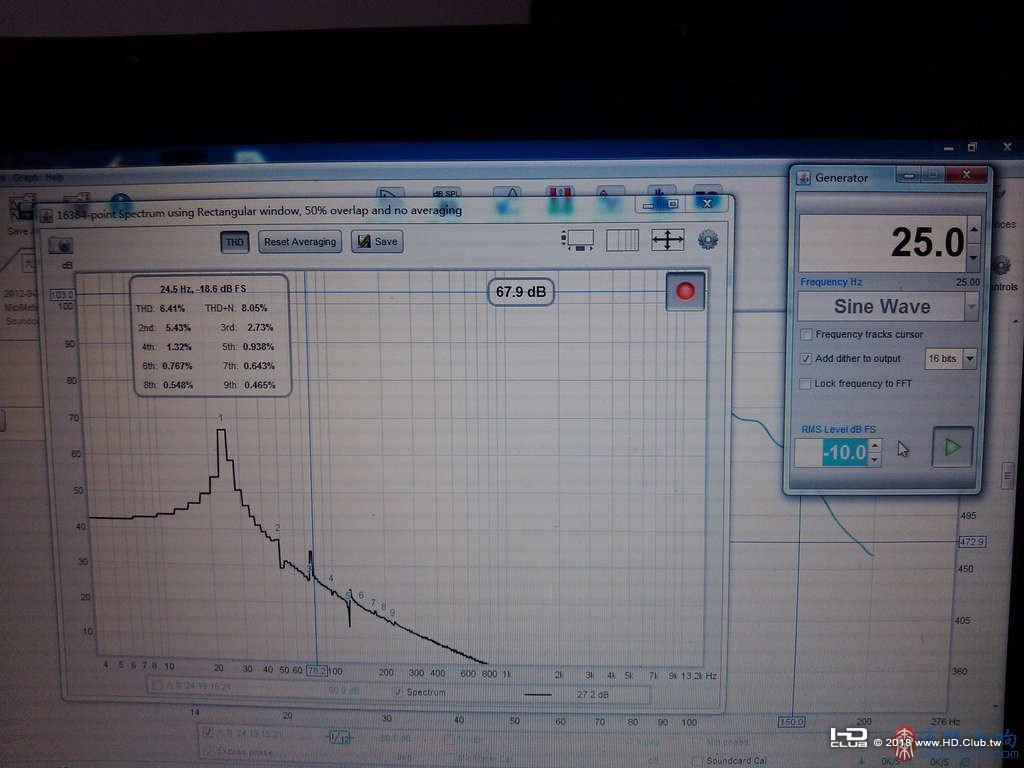Open the Graph menu
This screenshot has width=1024, height=768.
[25, 178]
